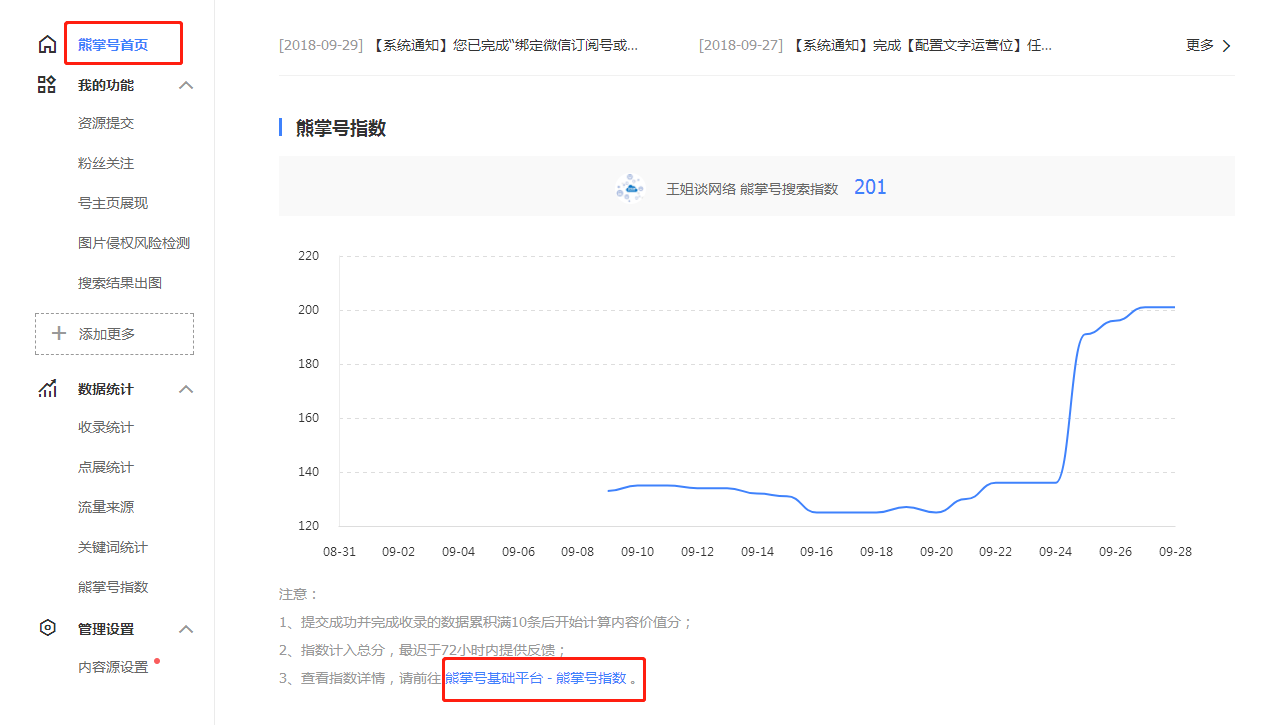This screenshot has width=1277, height=725.
Task: Click the grid icon next to 我的功能
Action: (47, 85)
